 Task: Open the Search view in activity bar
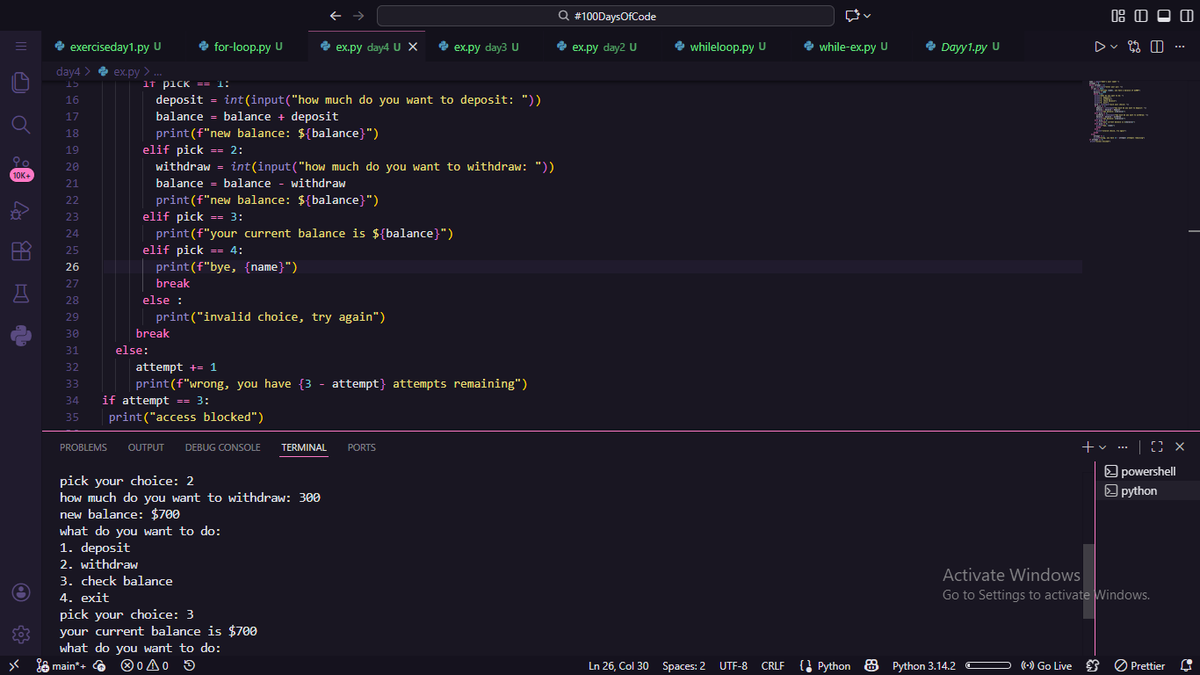[20, 125]
